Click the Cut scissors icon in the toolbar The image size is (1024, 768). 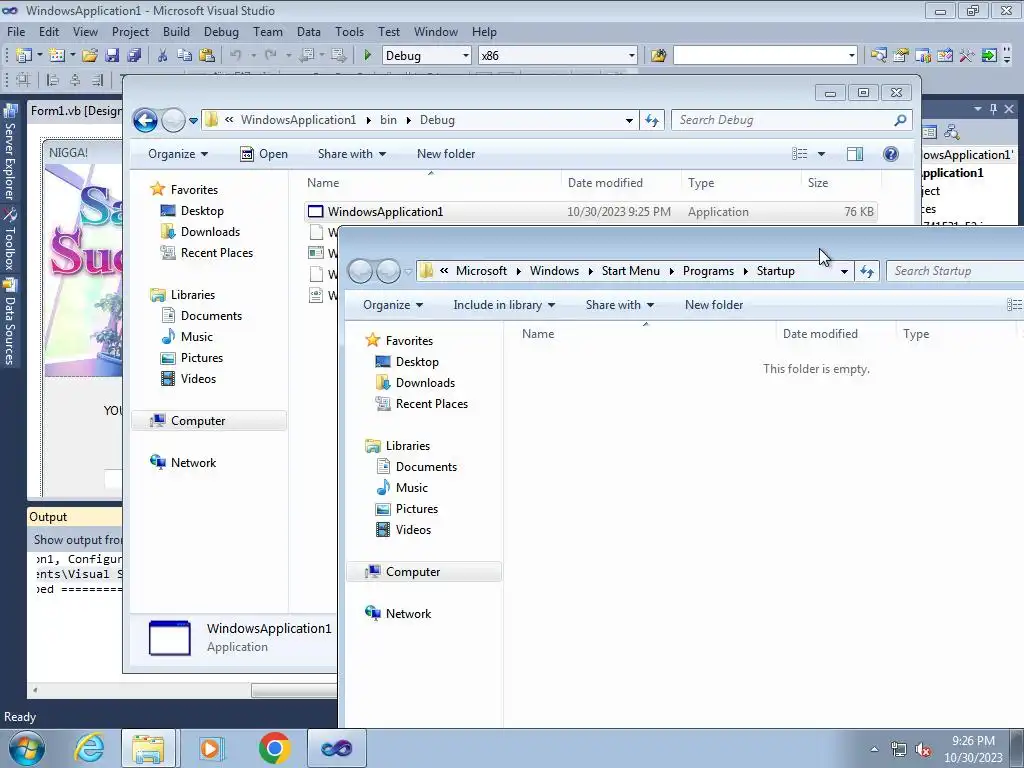click(162, 56)
